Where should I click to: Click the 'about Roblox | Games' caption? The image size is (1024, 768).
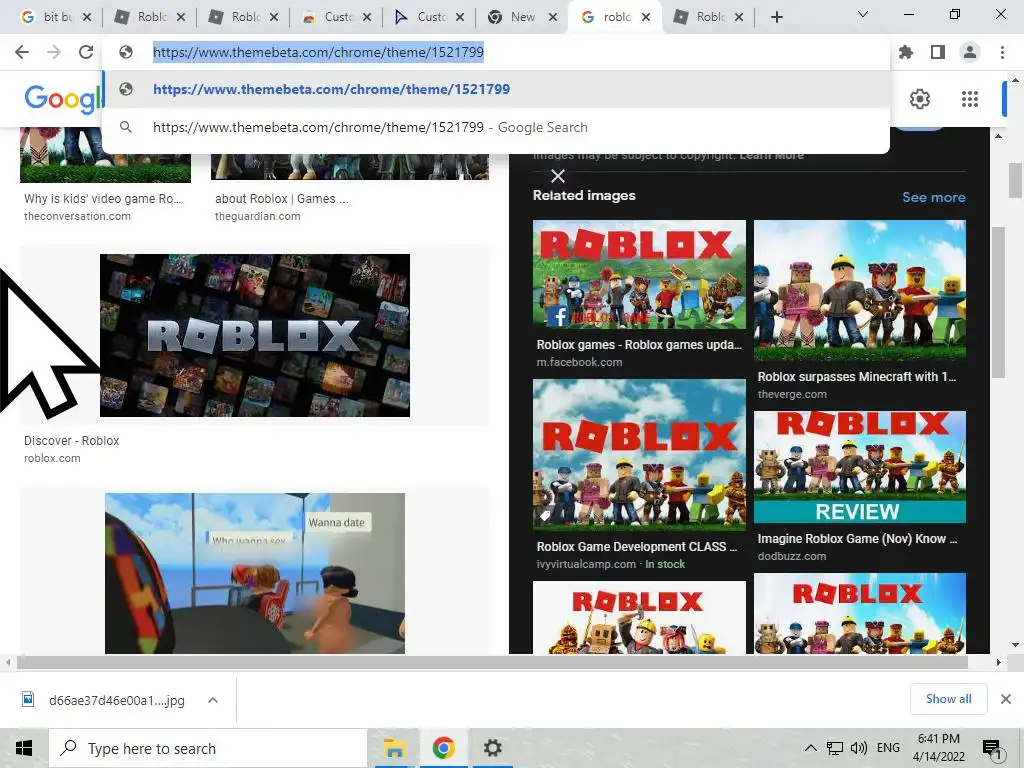(x=282, y=199)
